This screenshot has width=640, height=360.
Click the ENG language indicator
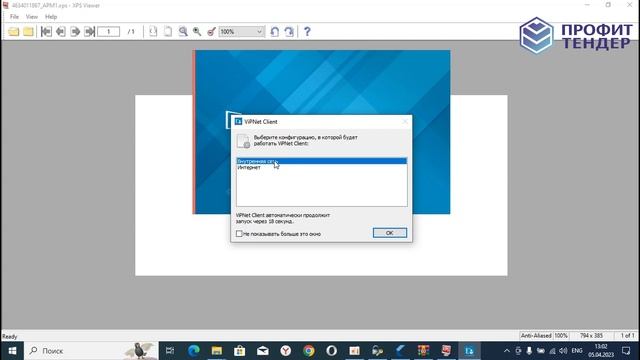[577, 351]
